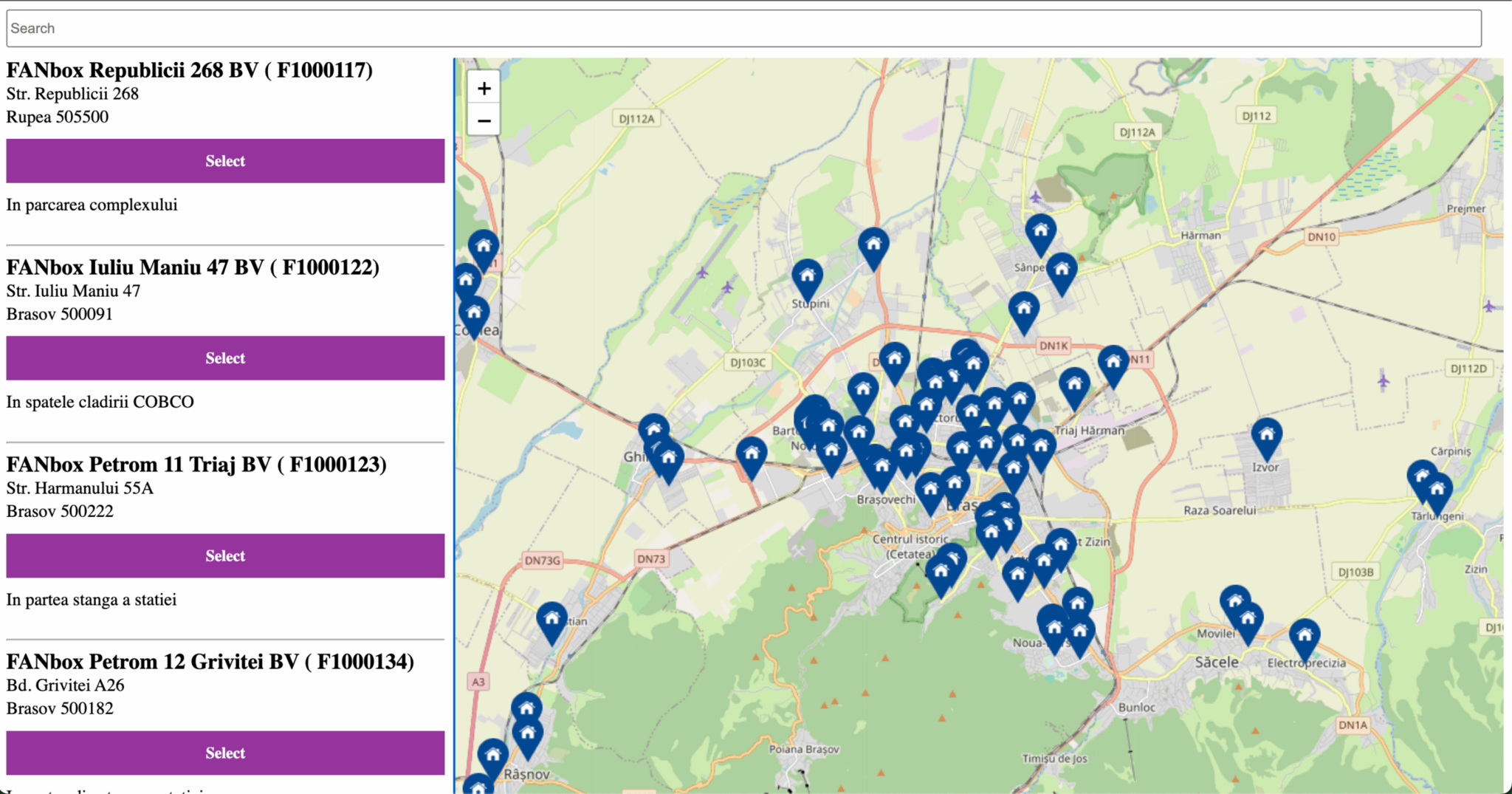Click the FANbox Petrom 11 Triaj BV heading
This screenshot has height=794, width=1512.
click(196, 465)
